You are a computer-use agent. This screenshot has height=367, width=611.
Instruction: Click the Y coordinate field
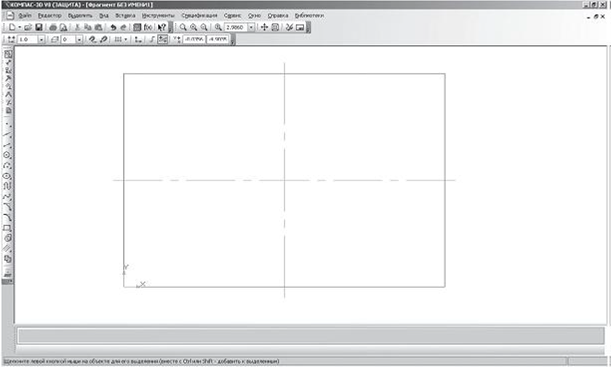218,39
